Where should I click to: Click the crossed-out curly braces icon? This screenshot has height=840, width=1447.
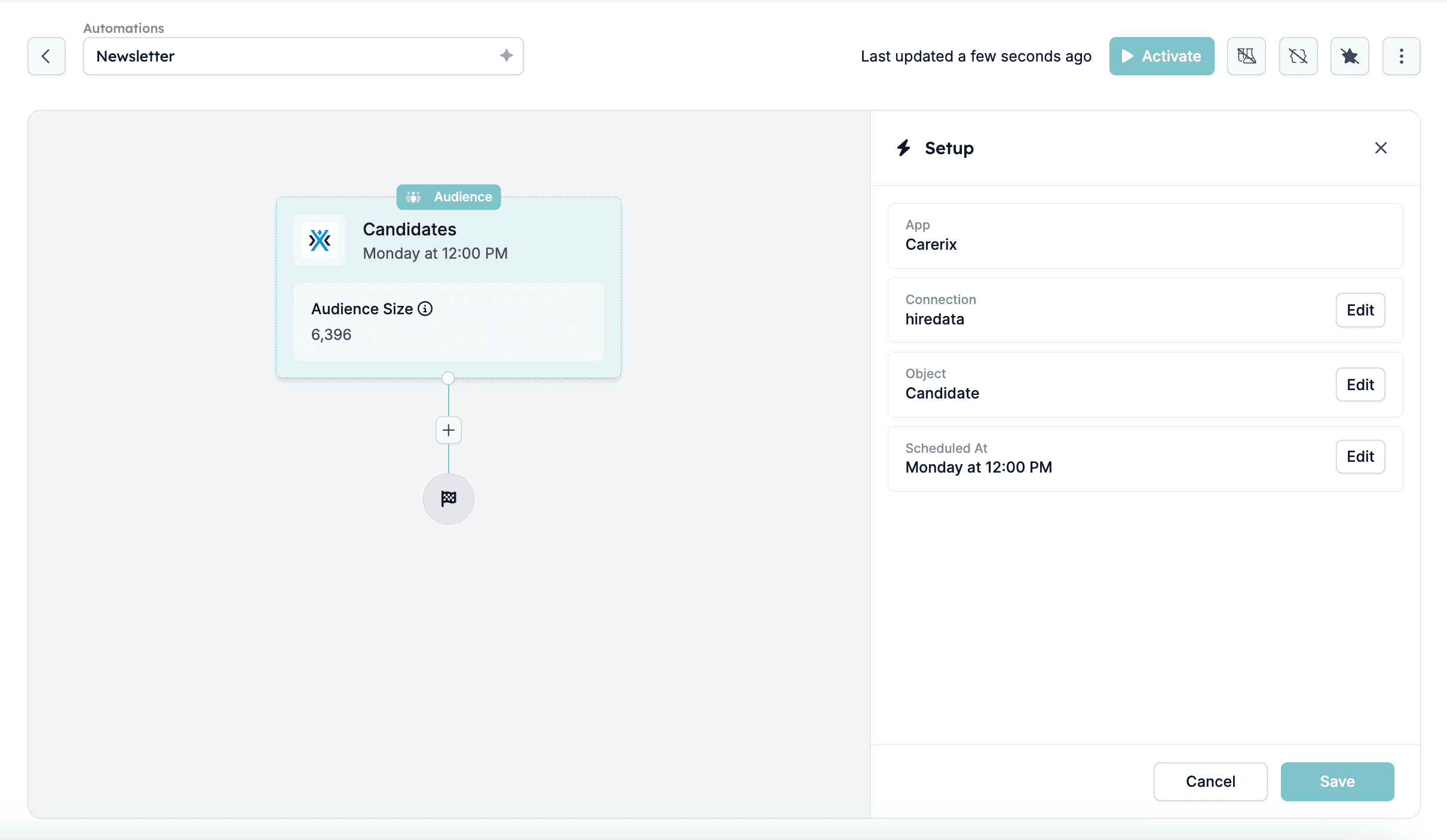coord(1298,56)
